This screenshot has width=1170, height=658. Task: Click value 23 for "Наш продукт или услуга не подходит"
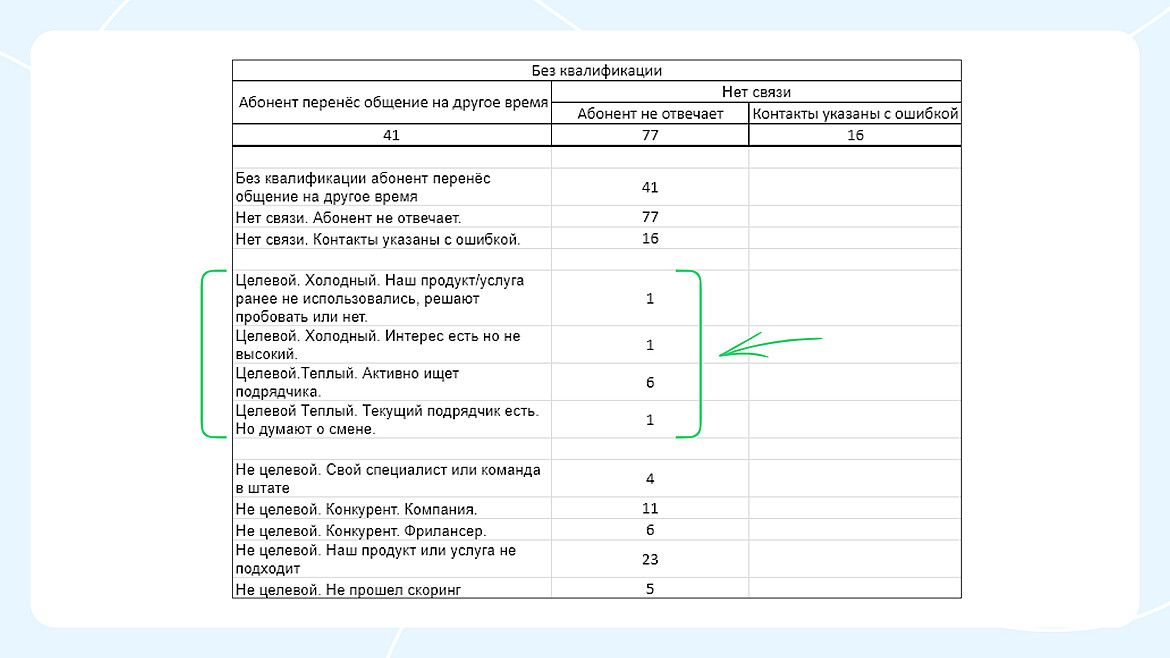650,560
